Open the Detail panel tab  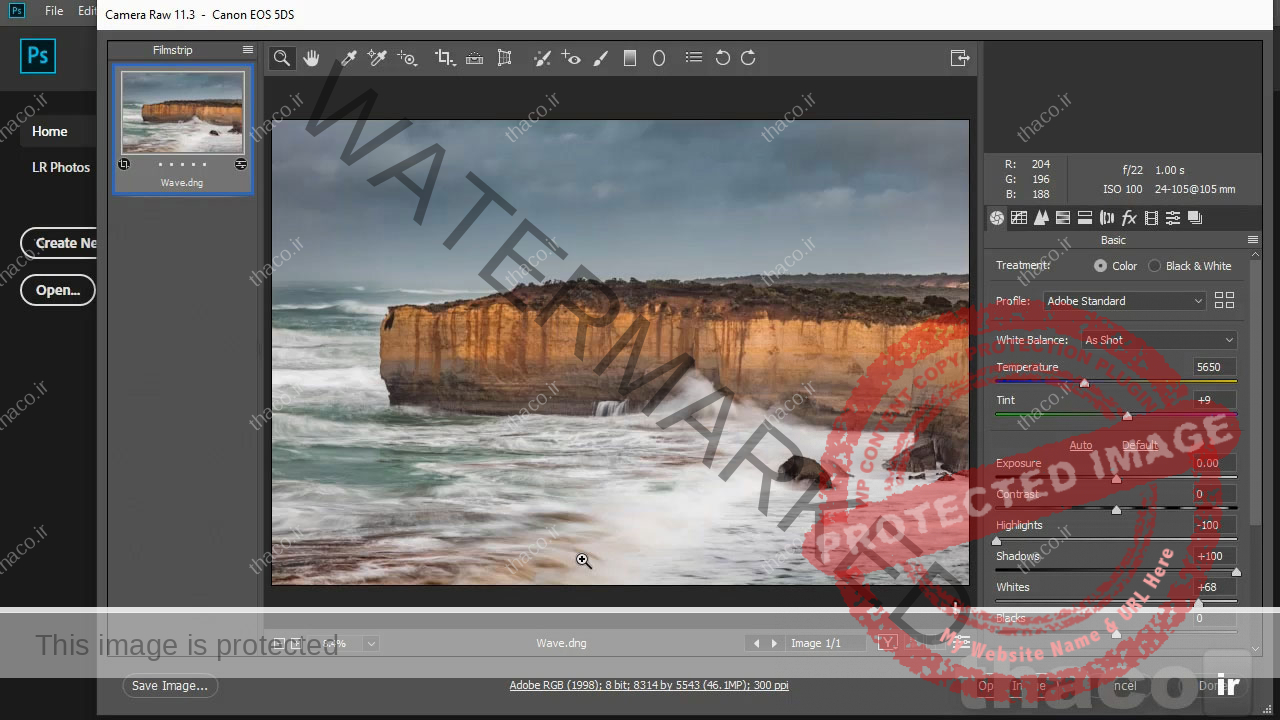(x=1041, y=218)
